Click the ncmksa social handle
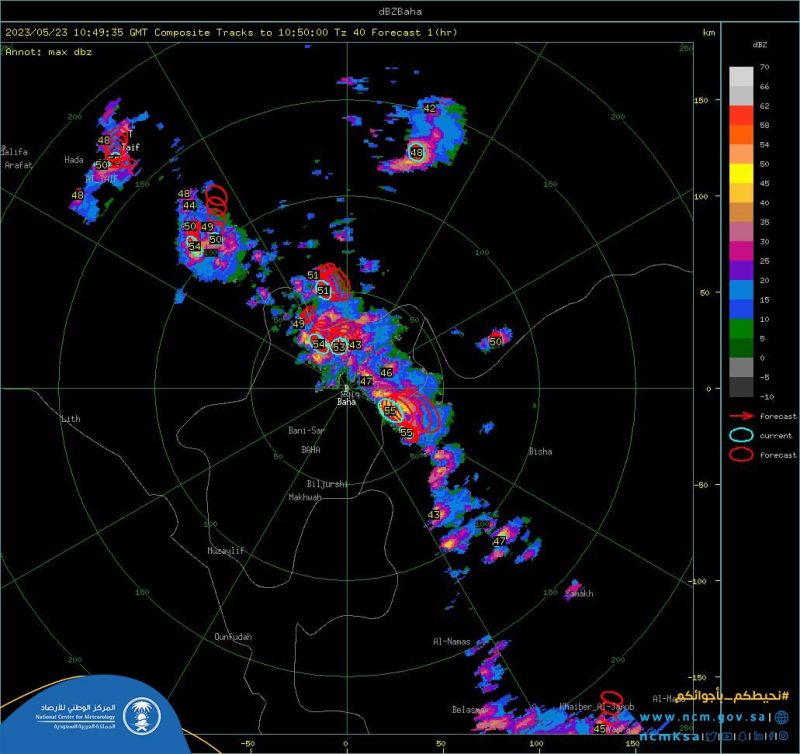The width and height of the screenshot is (800, 754). pos(670,736)
